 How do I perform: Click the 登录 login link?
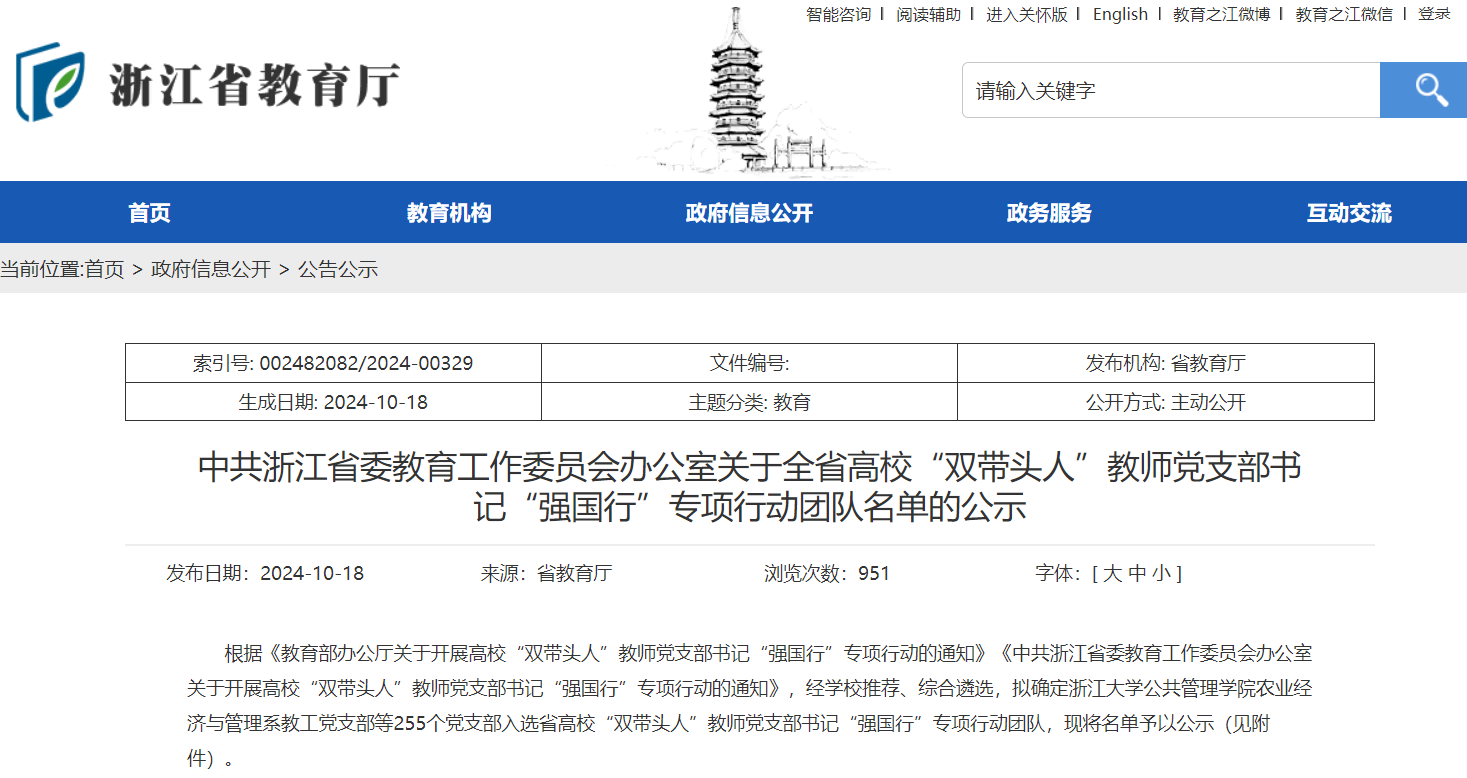[x=1434, y=14]
